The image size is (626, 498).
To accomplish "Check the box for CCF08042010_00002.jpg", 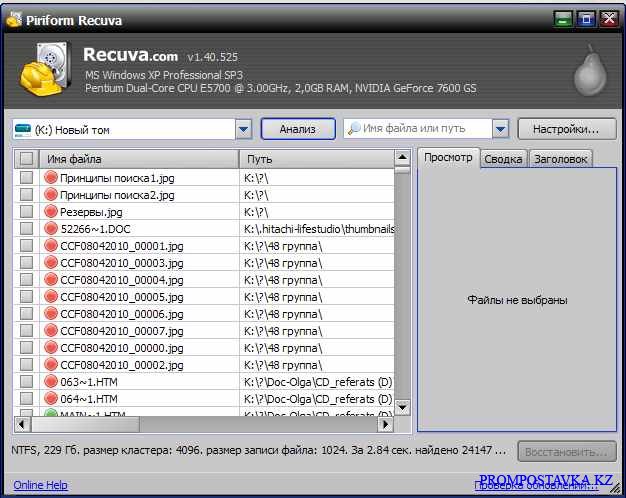I will (26, 364).
